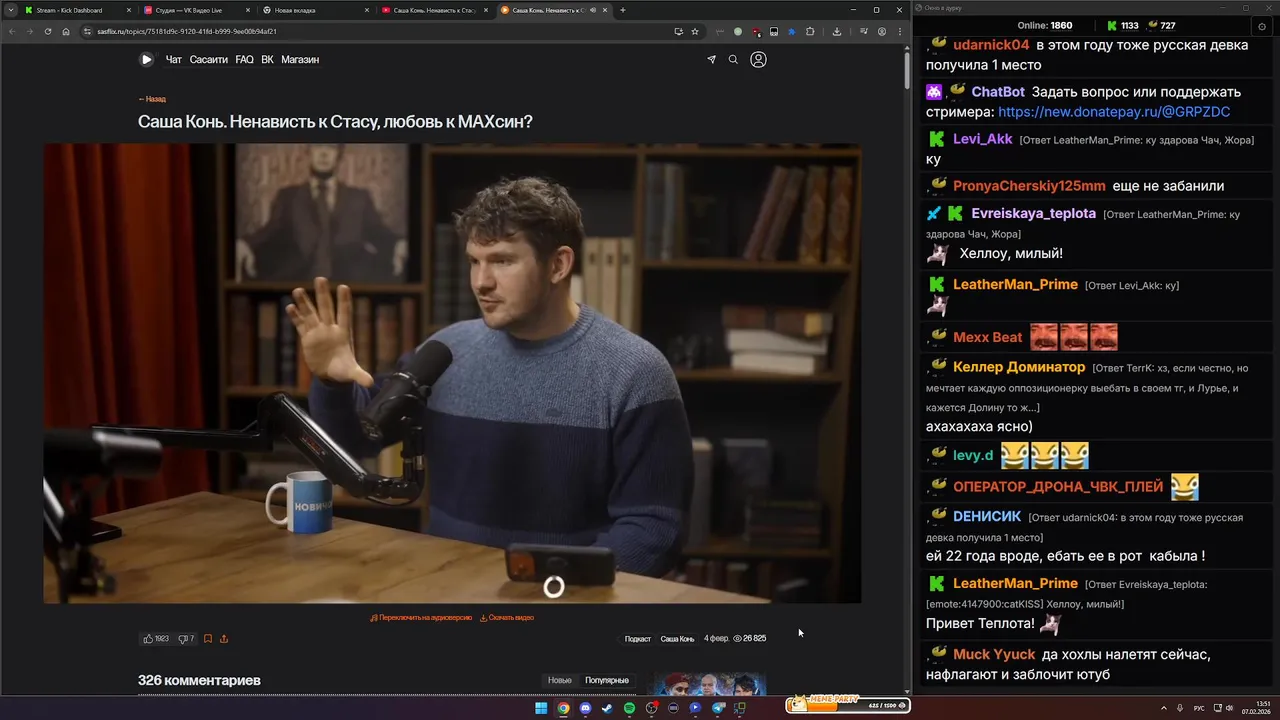The height and width of the screenshot is (720, 1280).
Task: Open the user profile icon in header
Action: pos(758,60)
